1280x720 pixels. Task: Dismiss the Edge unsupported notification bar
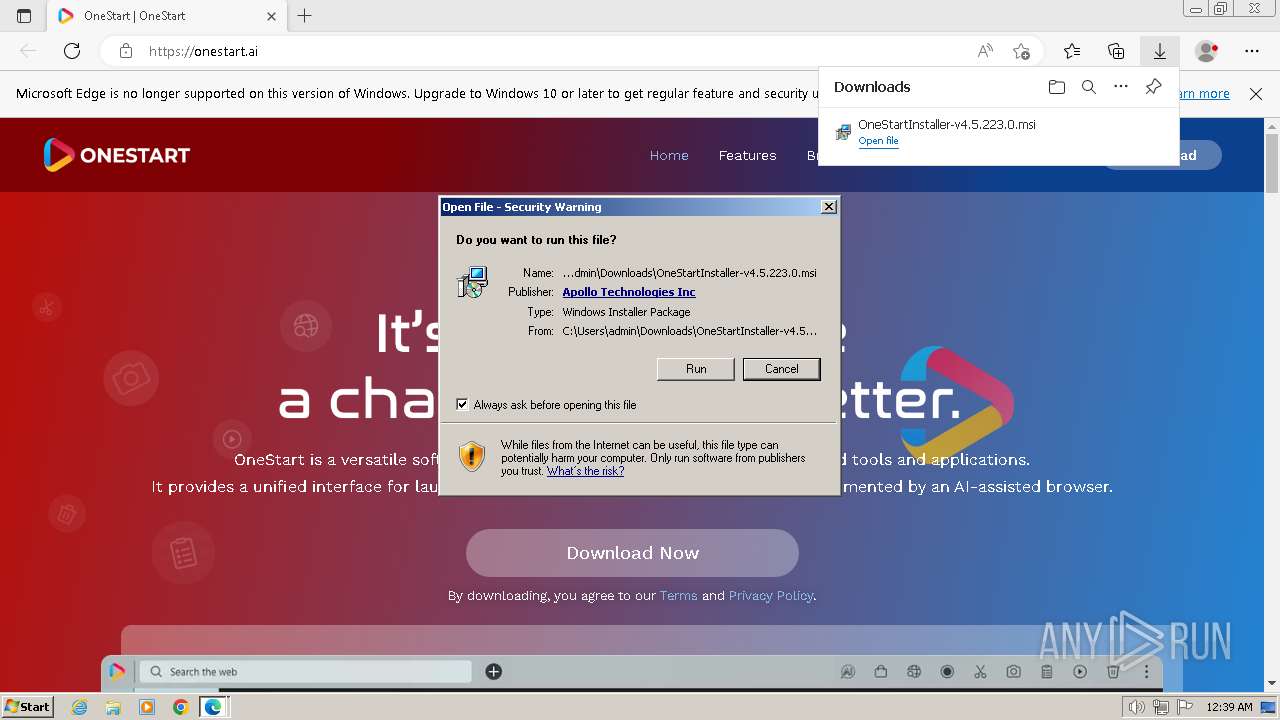pyautogui.click(x=1256, y=94)
